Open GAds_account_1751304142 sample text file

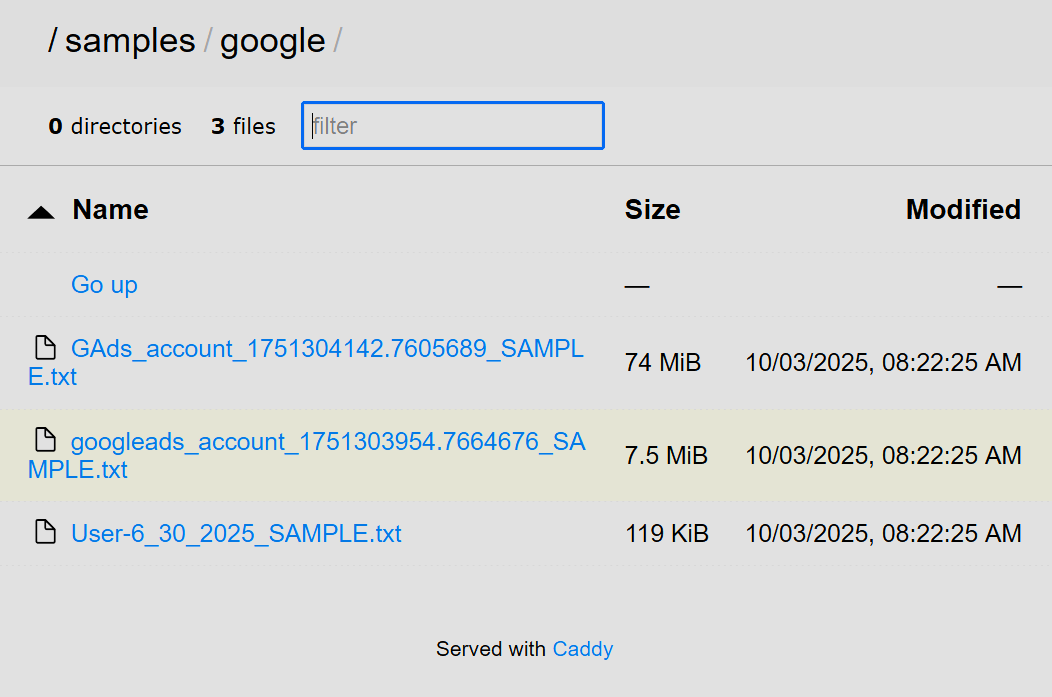click(x=327, y=349)
